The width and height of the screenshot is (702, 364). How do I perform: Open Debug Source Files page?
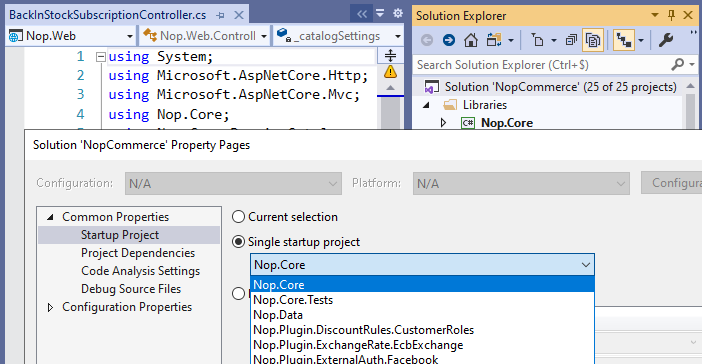pyautogui.click(x=131, y=289)
